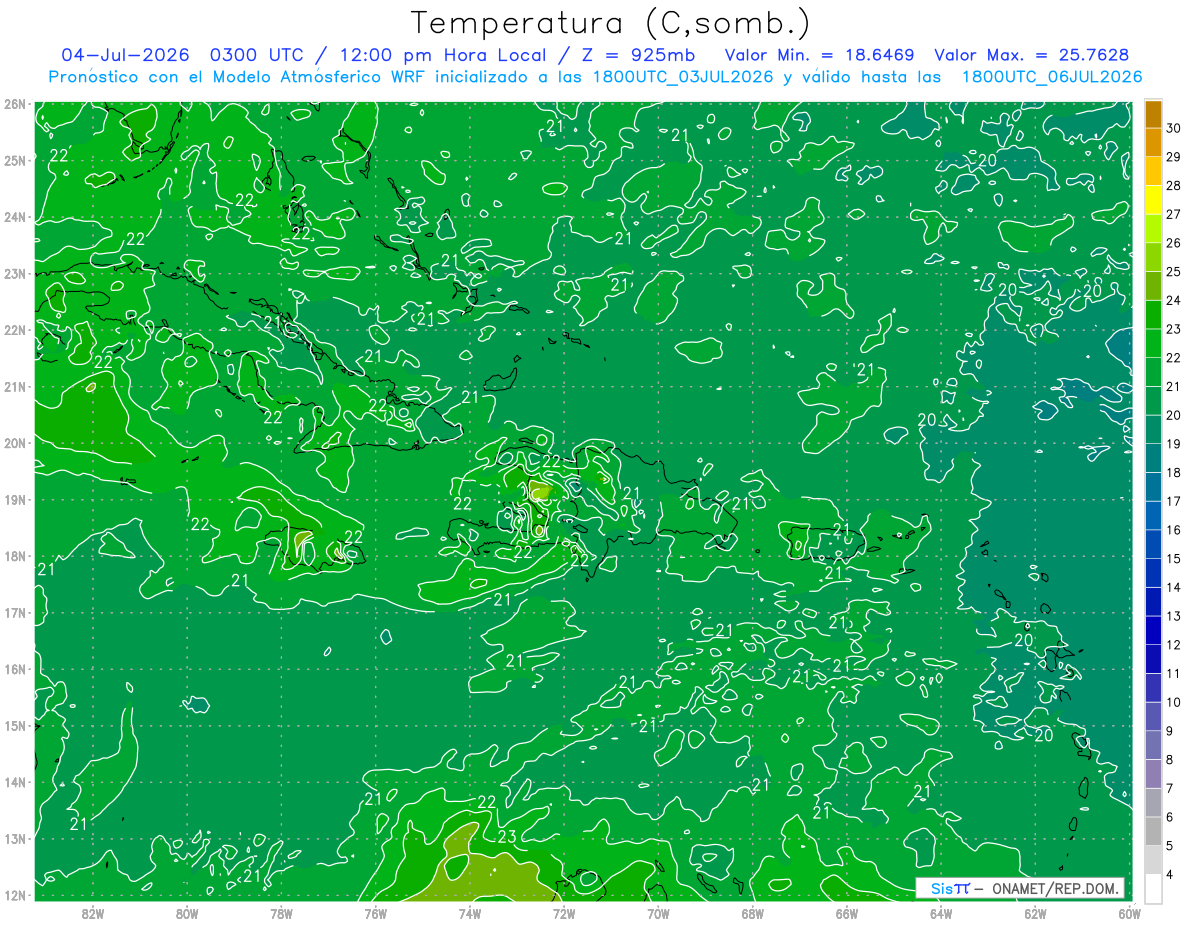Click the "Temperatura (C,somb.)" chart title
This screenshot has width=1200, height=927.
click(610, 23)
